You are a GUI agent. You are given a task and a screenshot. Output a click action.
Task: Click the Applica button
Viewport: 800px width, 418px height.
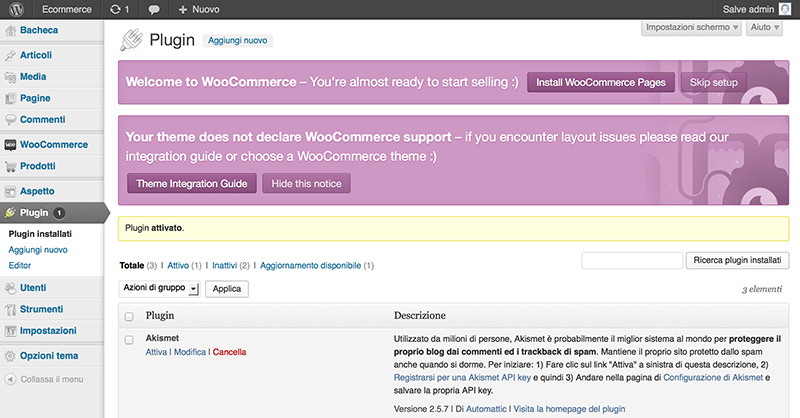(227, 289)
